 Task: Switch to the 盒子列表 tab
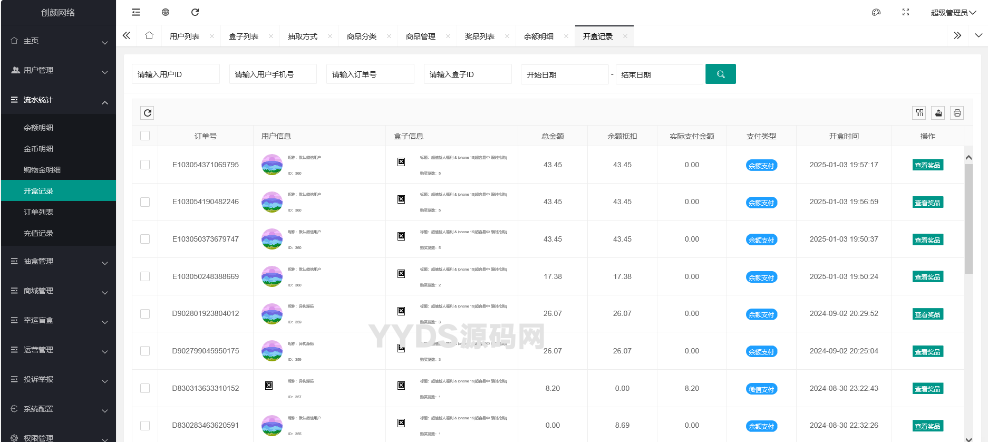tap(243, 37)
